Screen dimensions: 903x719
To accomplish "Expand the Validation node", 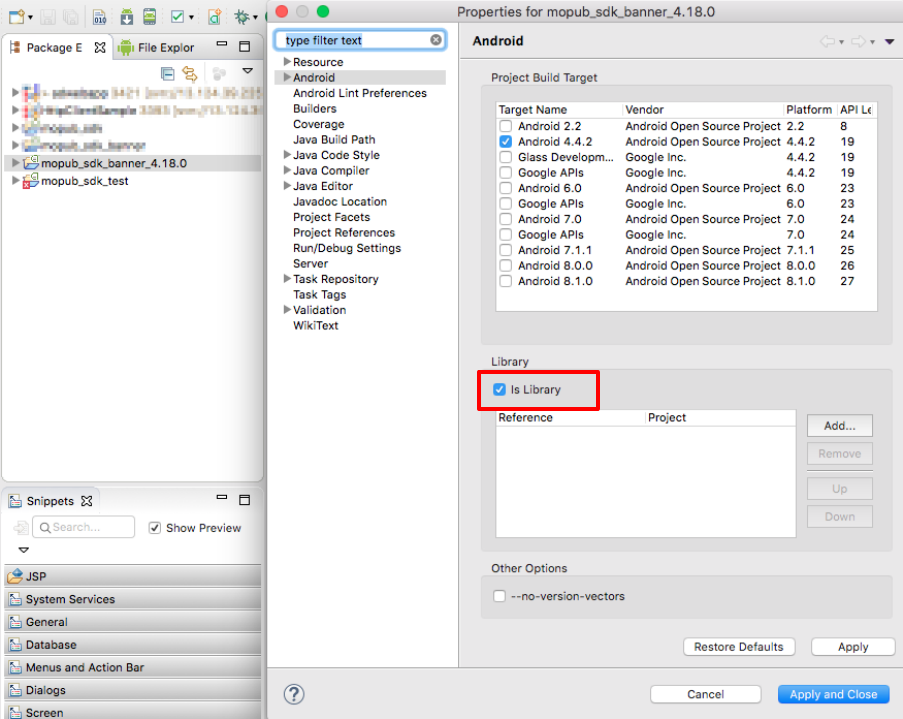I will (287, 309).
